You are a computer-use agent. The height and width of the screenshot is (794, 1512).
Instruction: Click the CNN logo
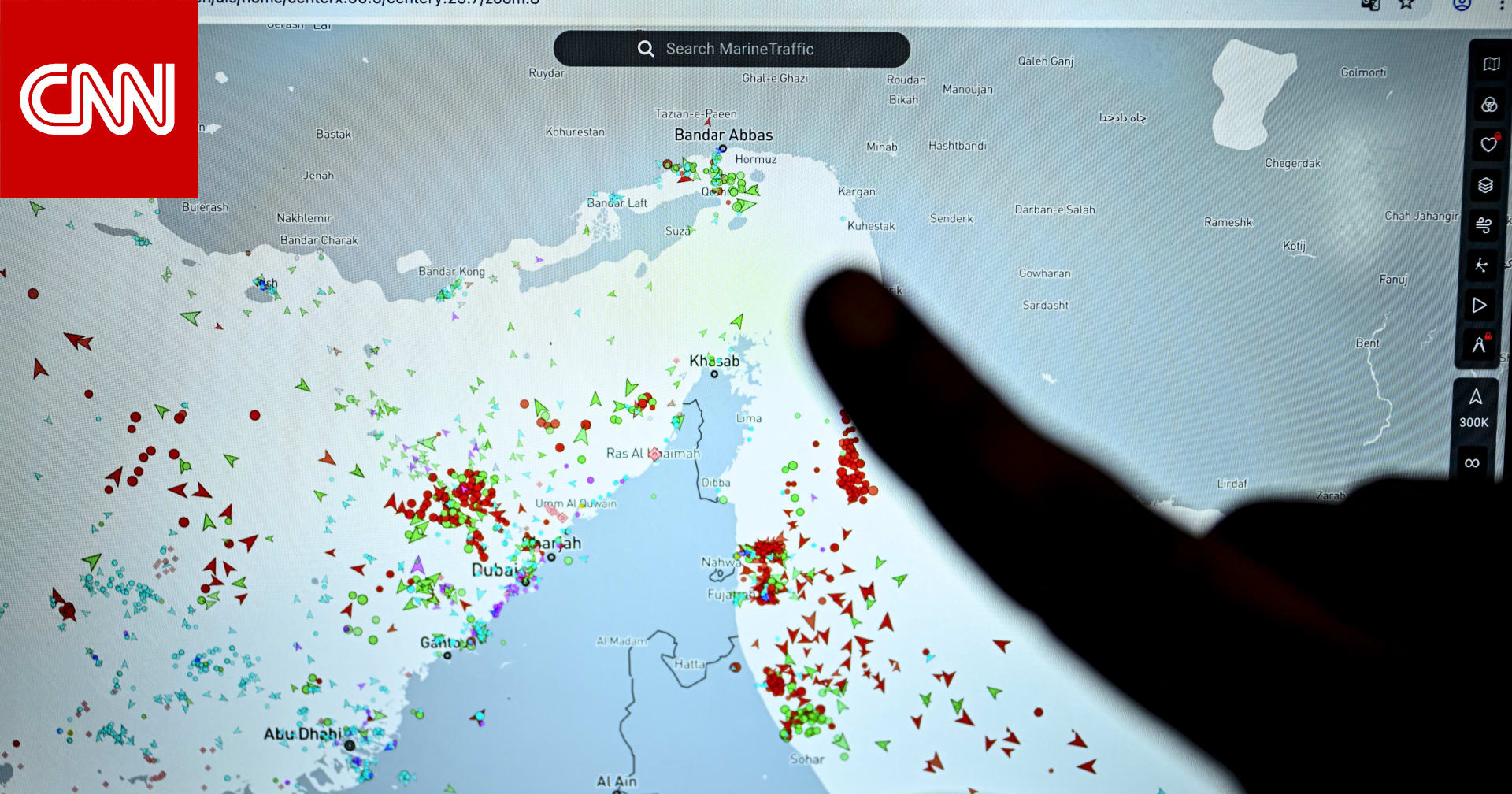pyautogui.click(x=98, y=98)
